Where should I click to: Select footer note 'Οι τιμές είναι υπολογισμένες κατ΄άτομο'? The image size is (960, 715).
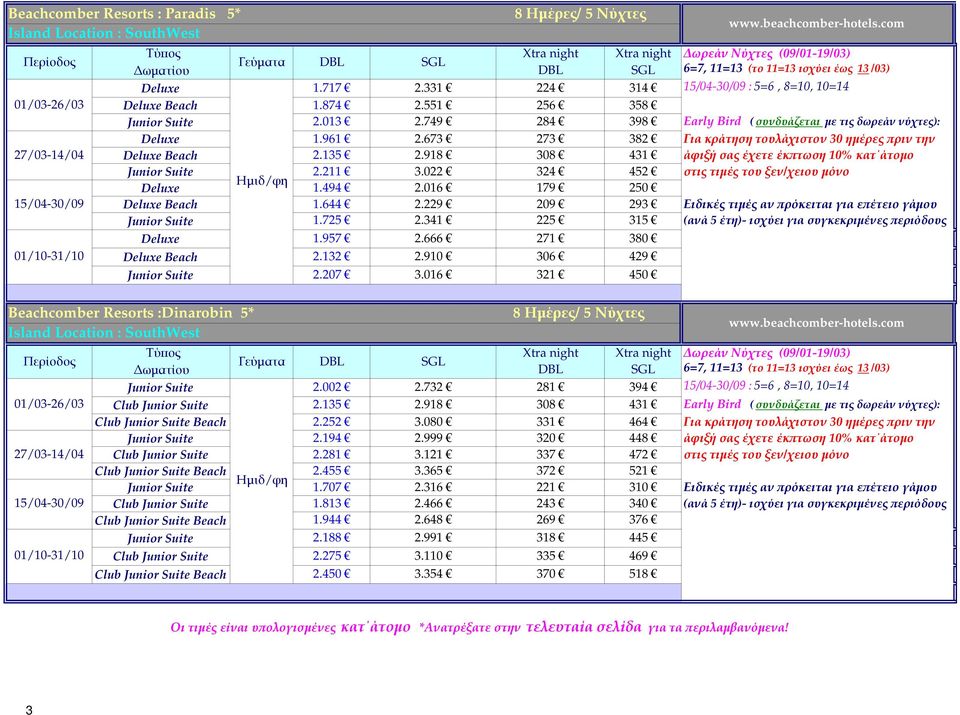(291, 627)
